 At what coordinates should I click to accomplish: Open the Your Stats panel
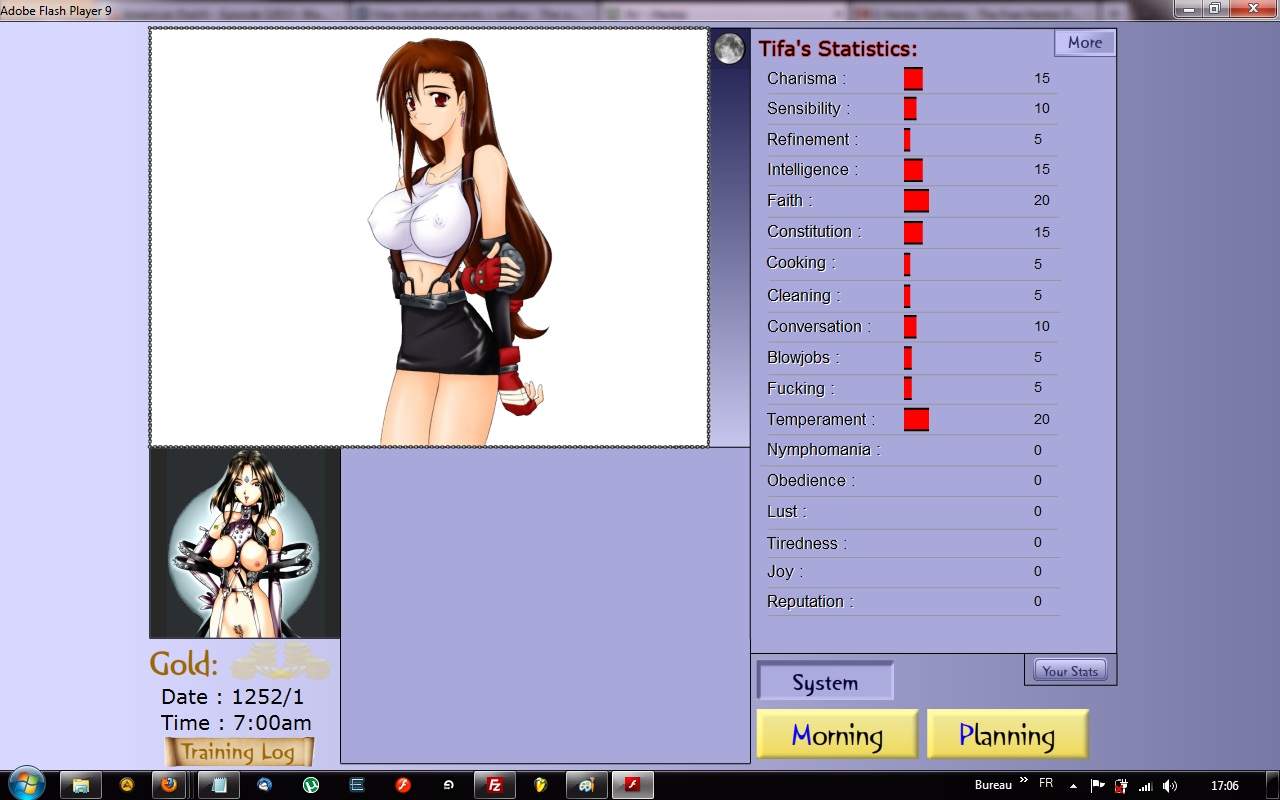click(x=1070, y=671)
